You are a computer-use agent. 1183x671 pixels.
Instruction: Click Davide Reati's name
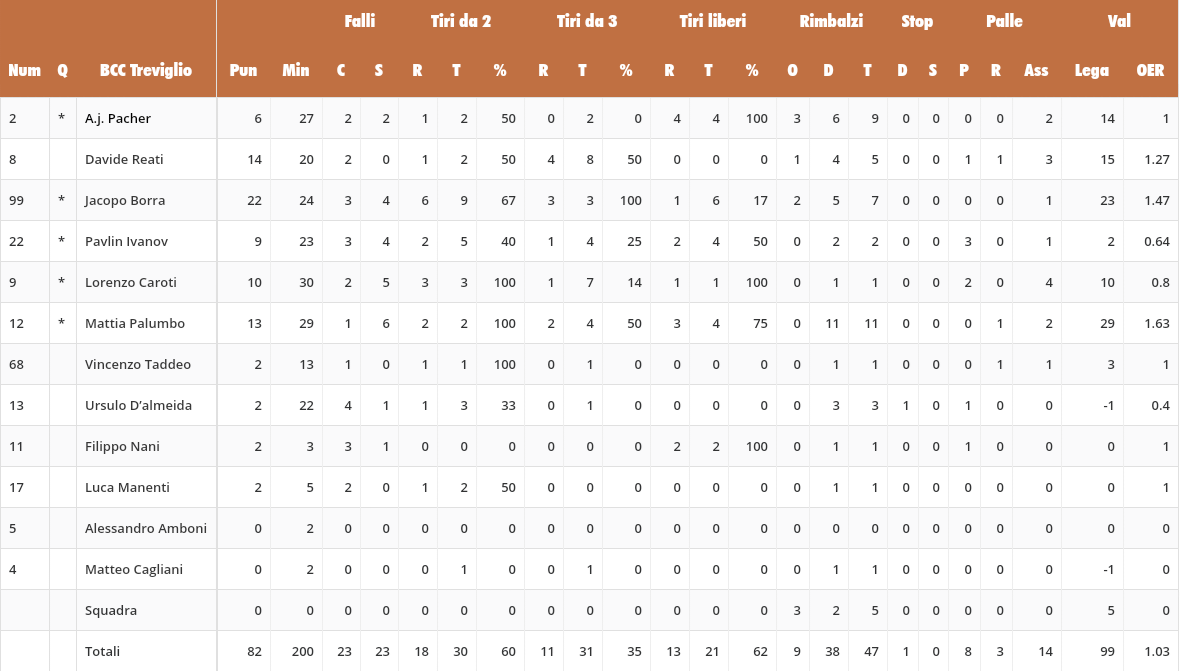click(124, 159)
